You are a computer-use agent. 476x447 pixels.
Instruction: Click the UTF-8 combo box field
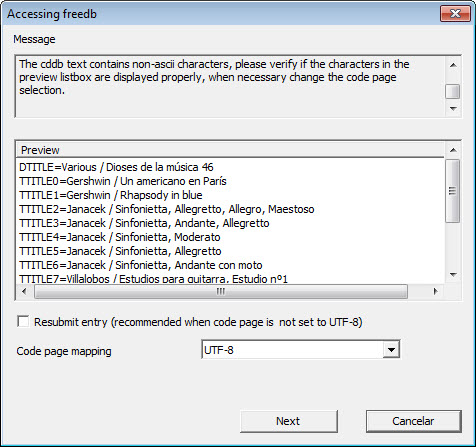pyautogui.click(x=300, y=350)
